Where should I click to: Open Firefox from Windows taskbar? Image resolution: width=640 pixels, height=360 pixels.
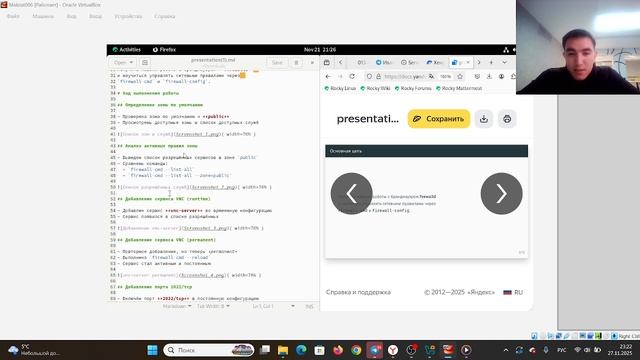tap(338, 350)
